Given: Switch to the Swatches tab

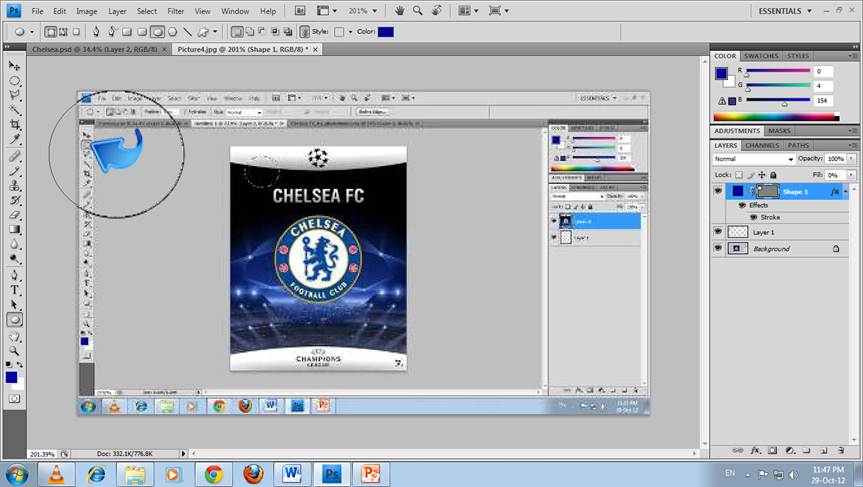Looking at the screenshot, I should click(761, 56).
